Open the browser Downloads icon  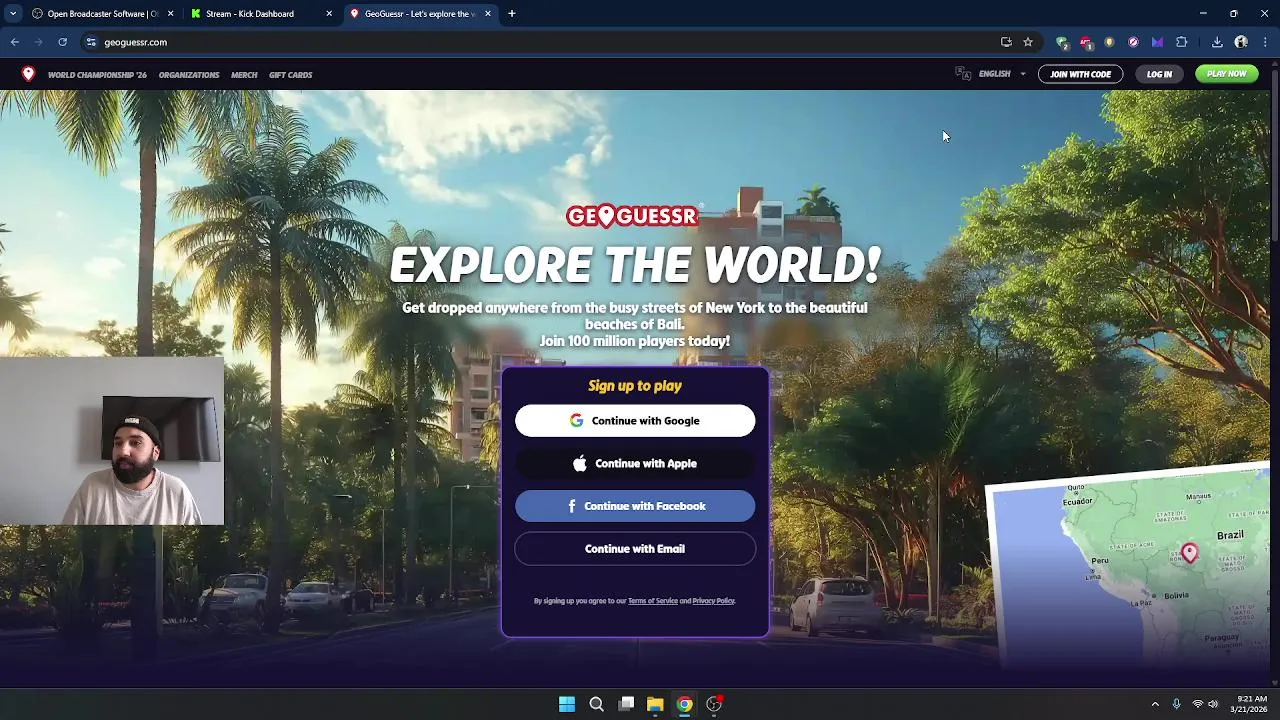pos(1217,42)
